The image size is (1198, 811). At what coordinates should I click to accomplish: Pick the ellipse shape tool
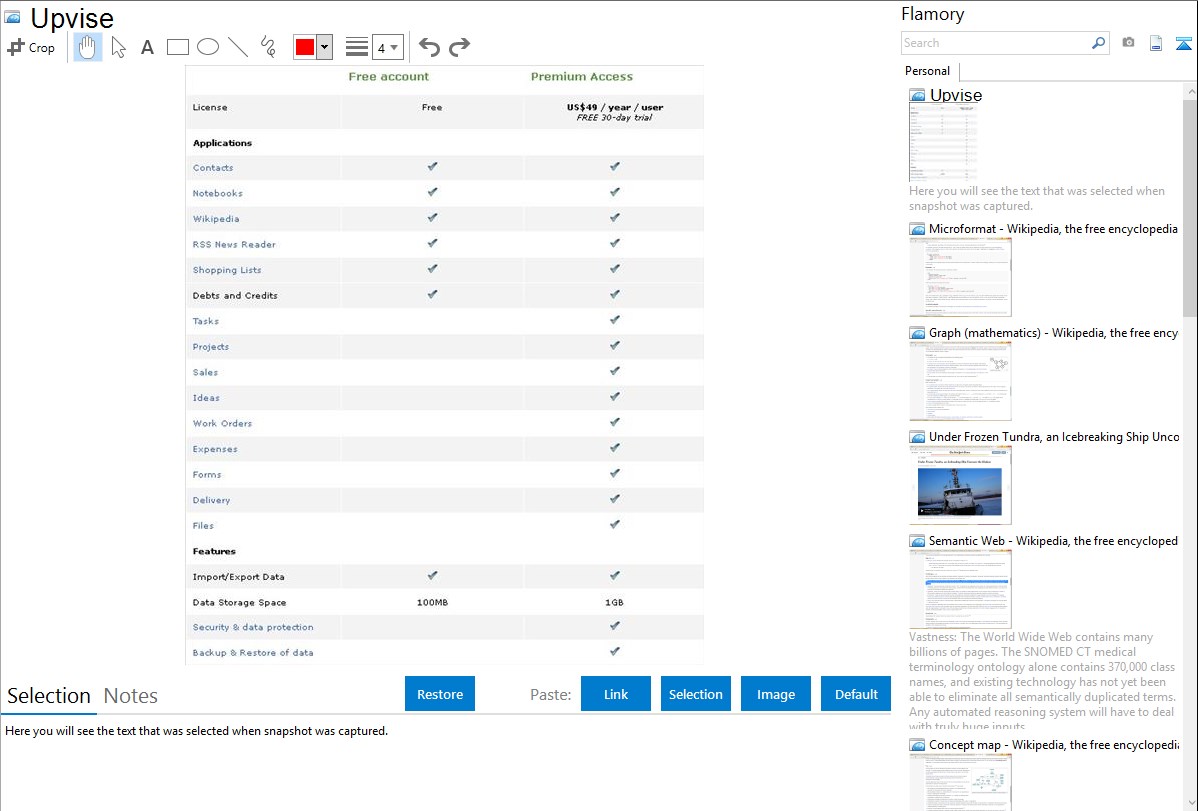[x=208, y=47]
